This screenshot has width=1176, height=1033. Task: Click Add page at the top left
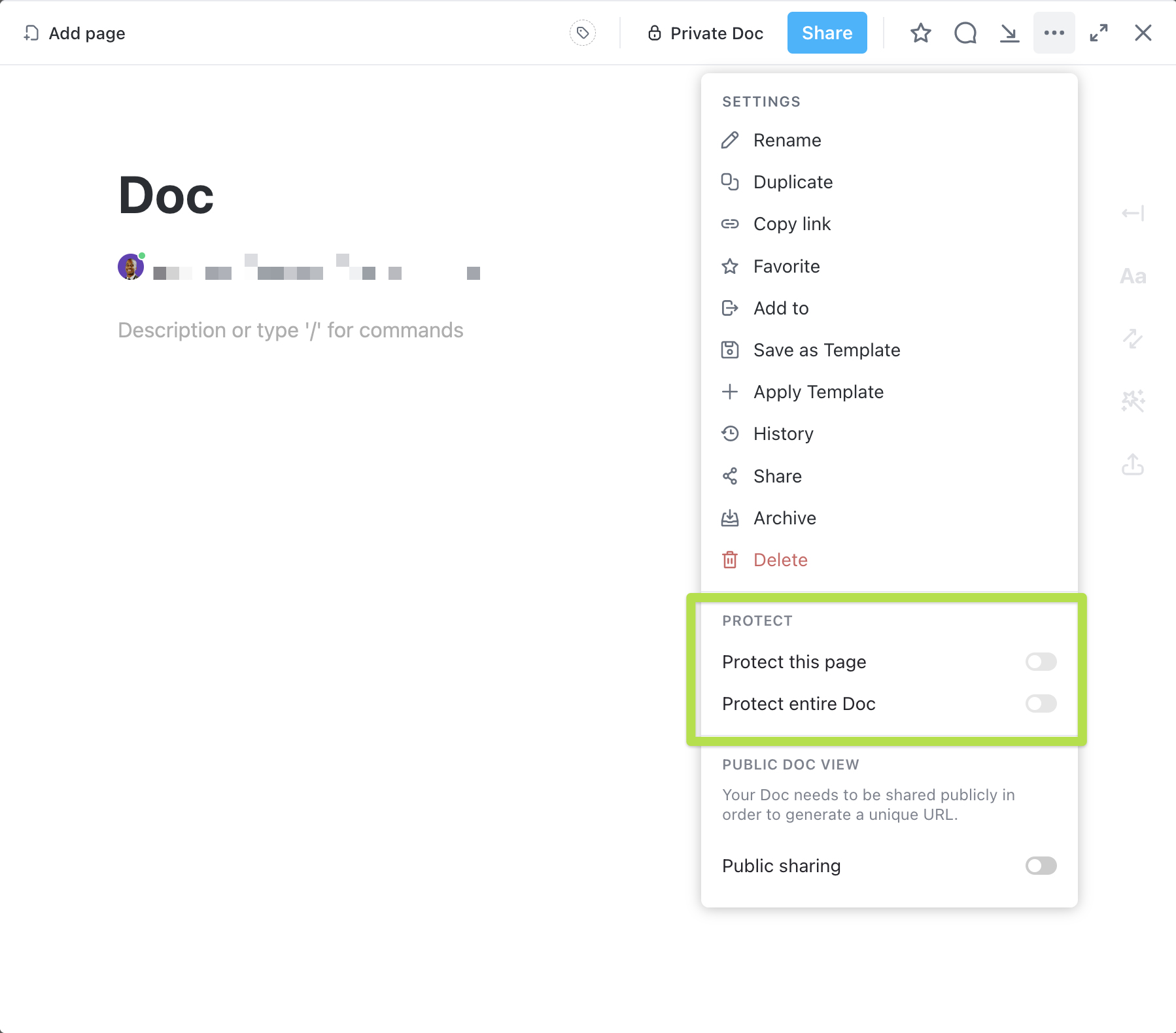pyautogui.click(x=75, y=33)
